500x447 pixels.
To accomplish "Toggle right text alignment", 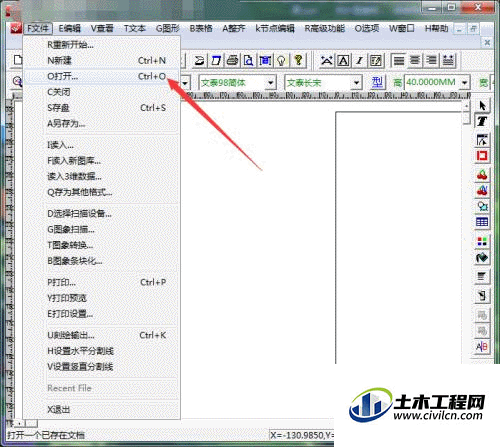I will pos(432,60).
